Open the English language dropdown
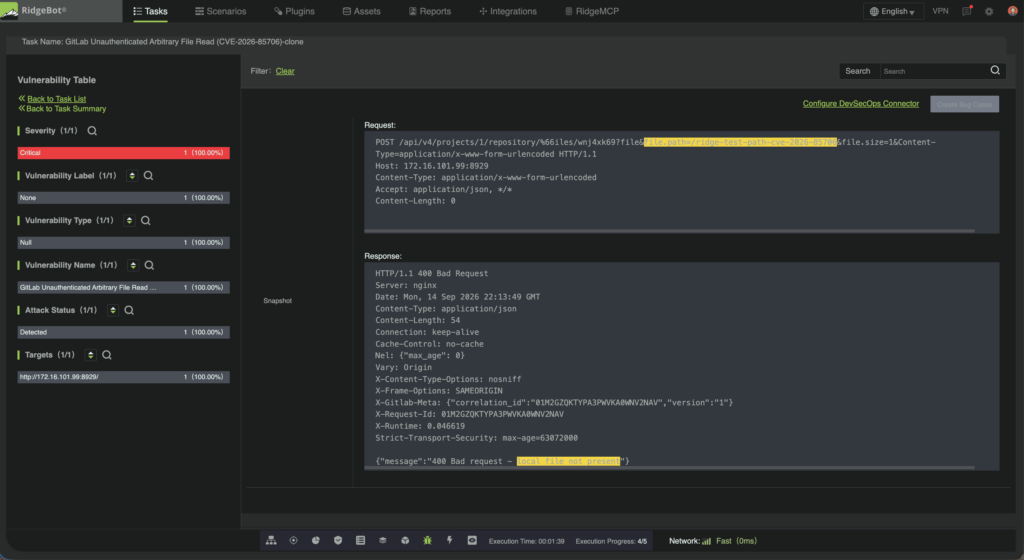 [893, 11]
